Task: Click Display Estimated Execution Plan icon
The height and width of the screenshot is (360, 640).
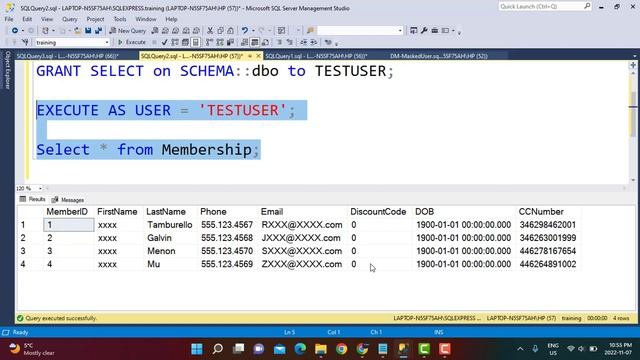Action: click(x=175, y=42)
